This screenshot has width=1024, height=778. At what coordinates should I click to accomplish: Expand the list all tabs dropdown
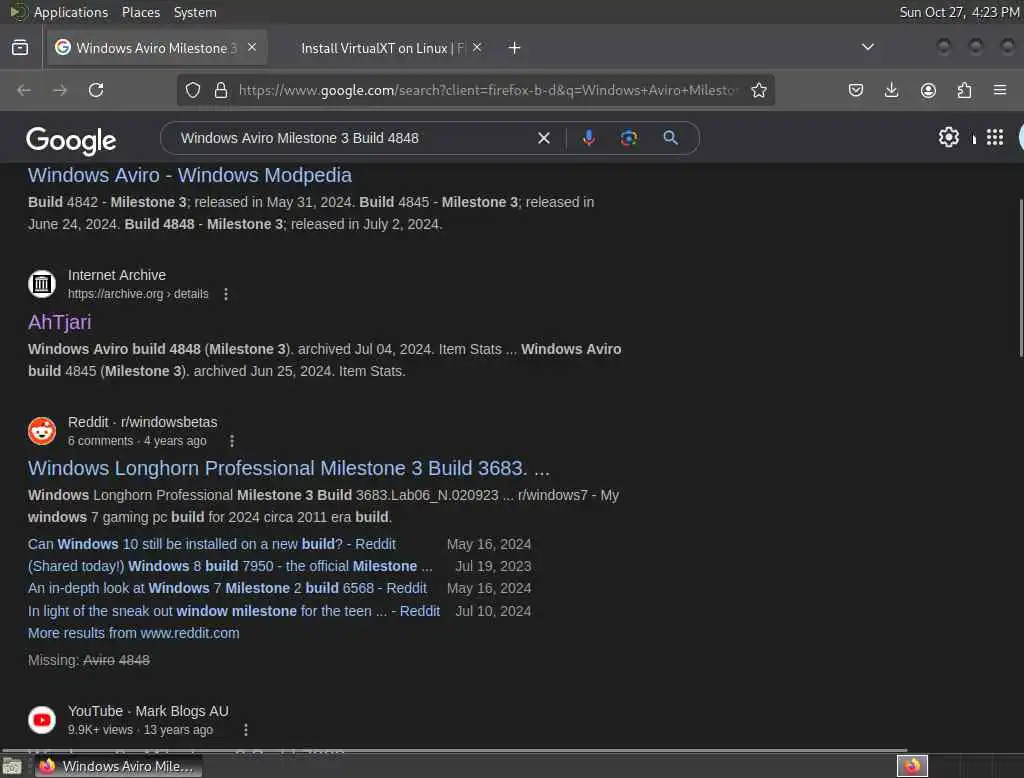click(867, 47)
